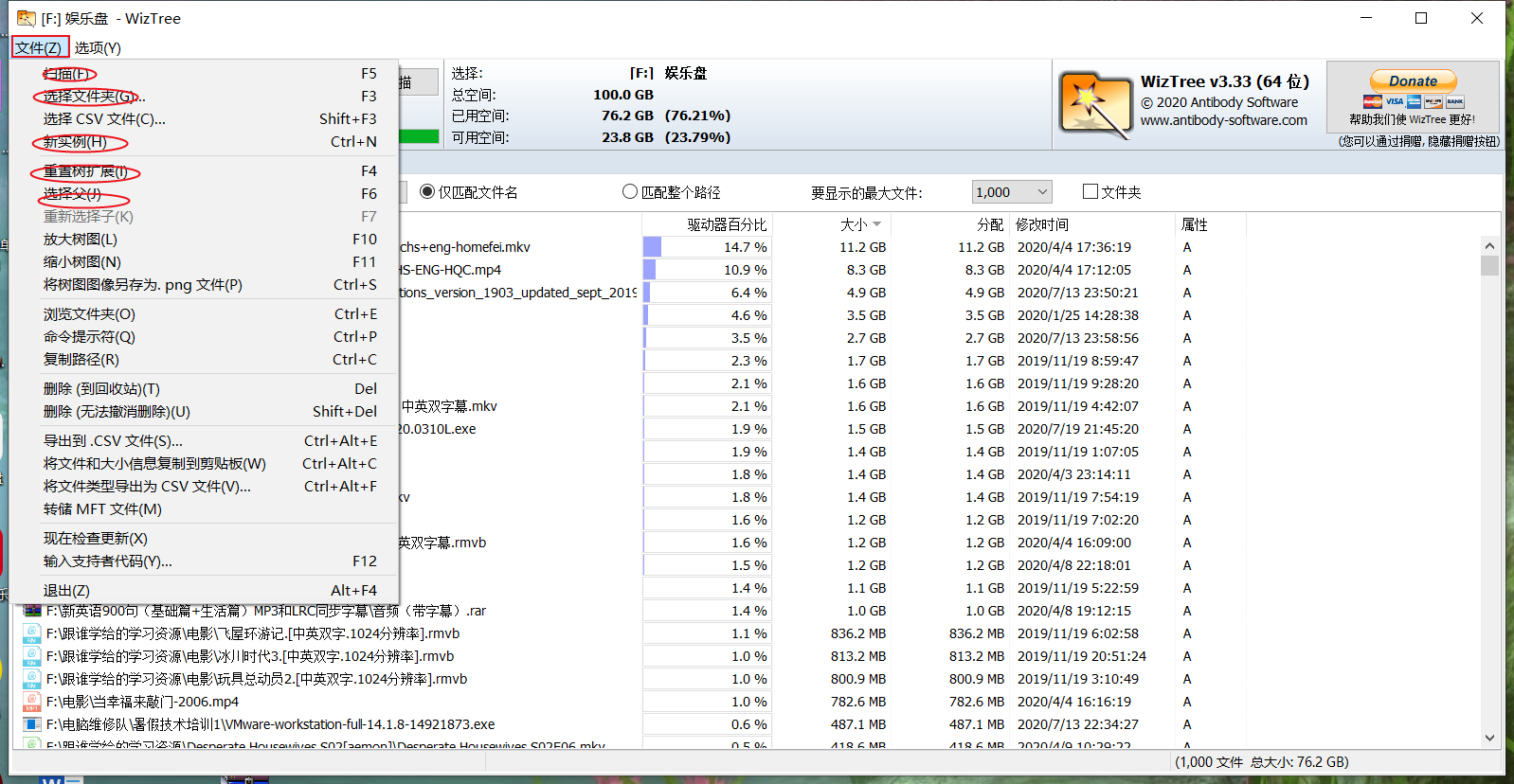This screenshot has width=1514, height=784.
Task: Click the exe icon for VMware-workstation-full
Action: point(32,724)
